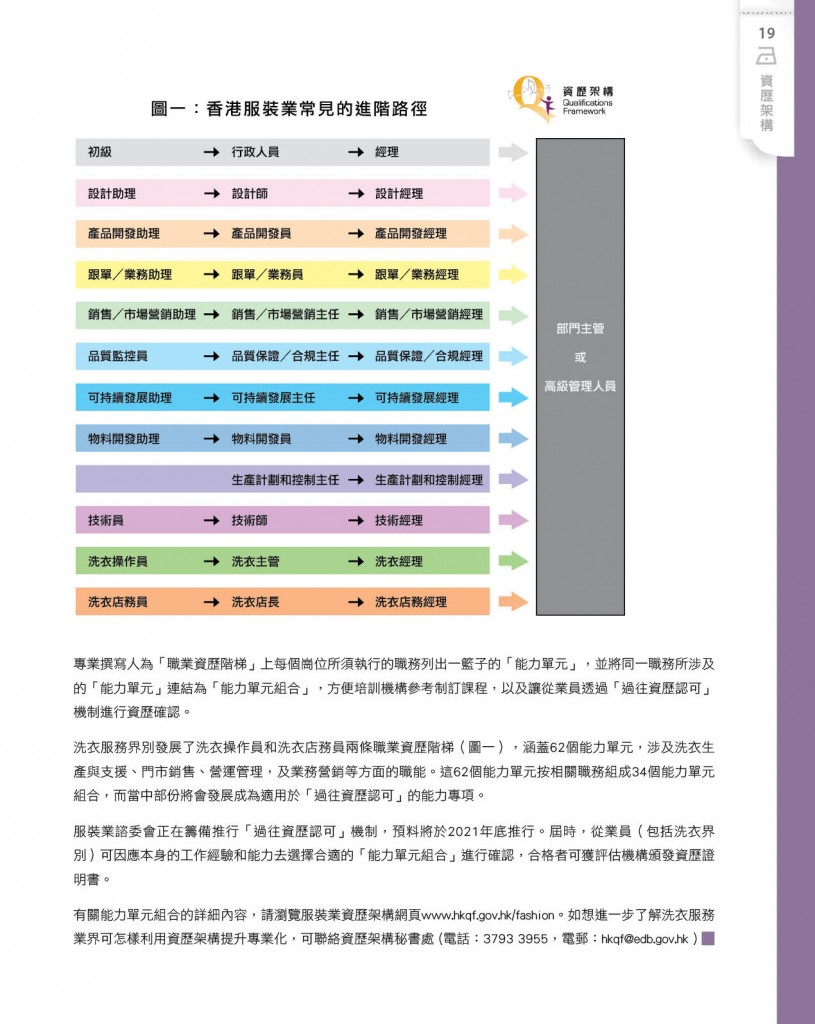Click the Qualifications Framework logo
The width and height of the screenshot is (815, 1024).
coord(561,98)
